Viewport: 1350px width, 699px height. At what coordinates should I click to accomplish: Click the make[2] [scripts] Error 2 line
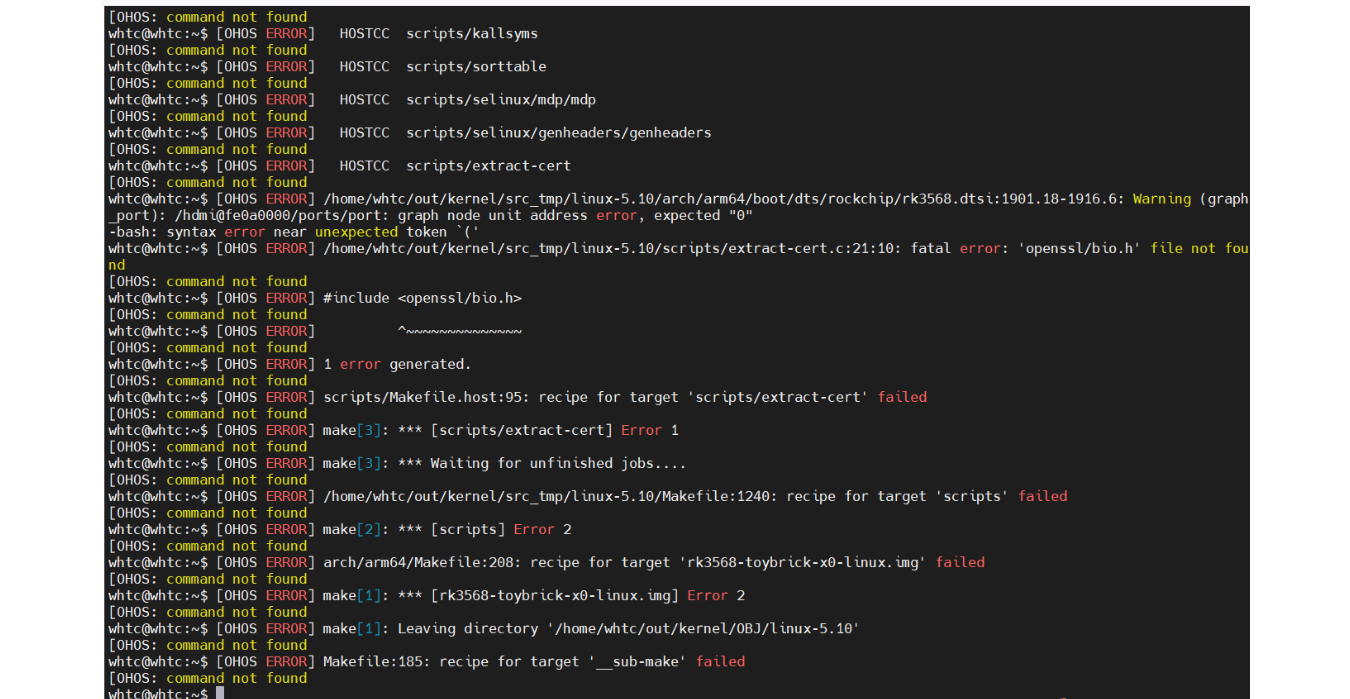(x=447, y=529)
